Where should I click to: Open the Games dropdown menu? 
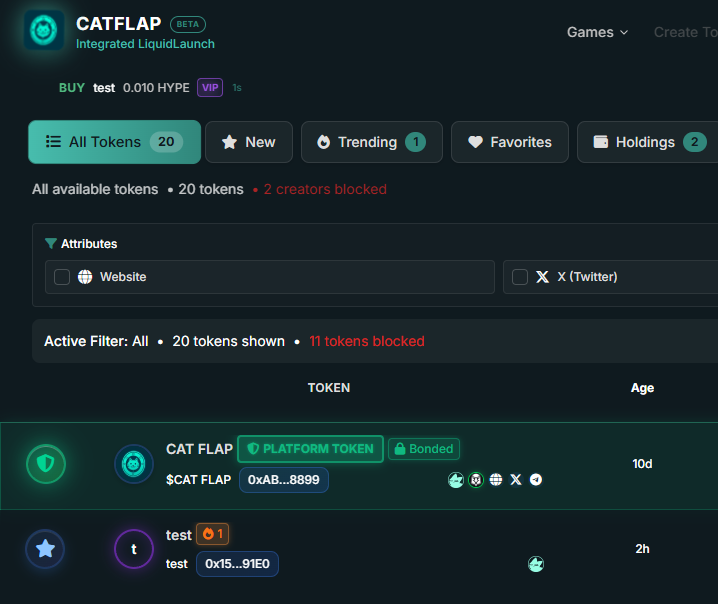597,32
